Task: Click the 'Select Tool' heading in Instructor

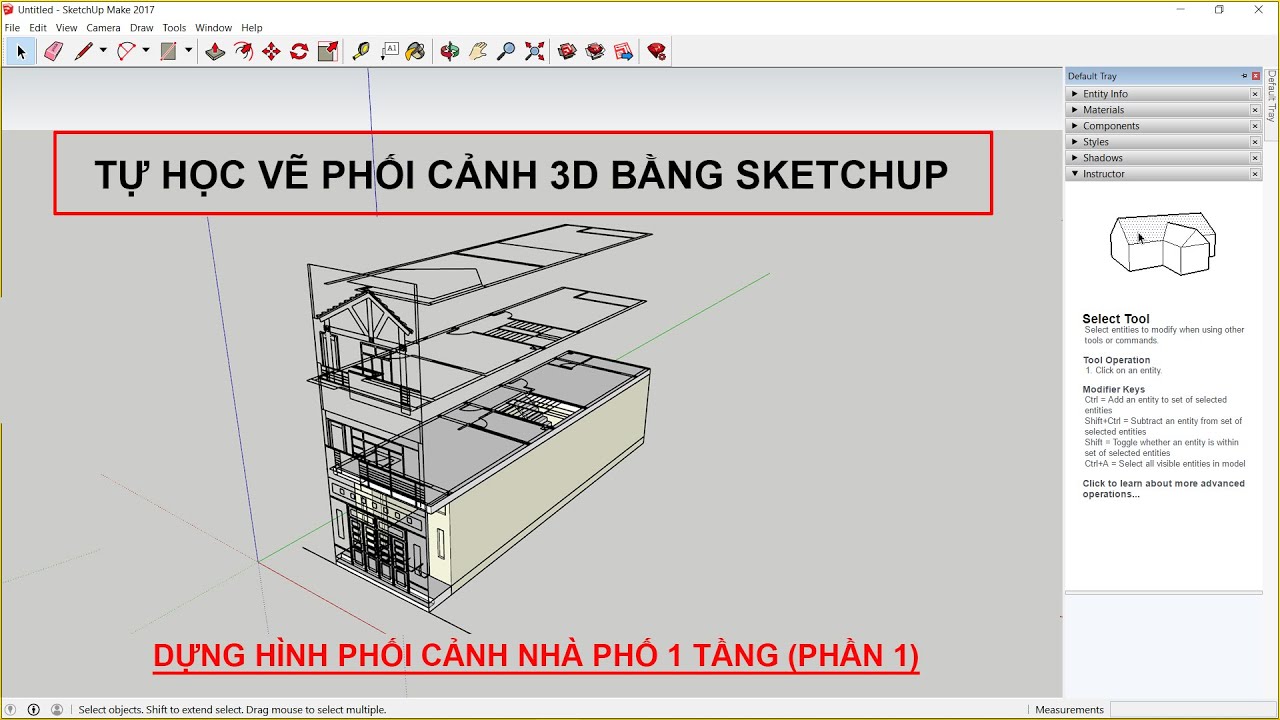Action: (x=1116, y=319)
